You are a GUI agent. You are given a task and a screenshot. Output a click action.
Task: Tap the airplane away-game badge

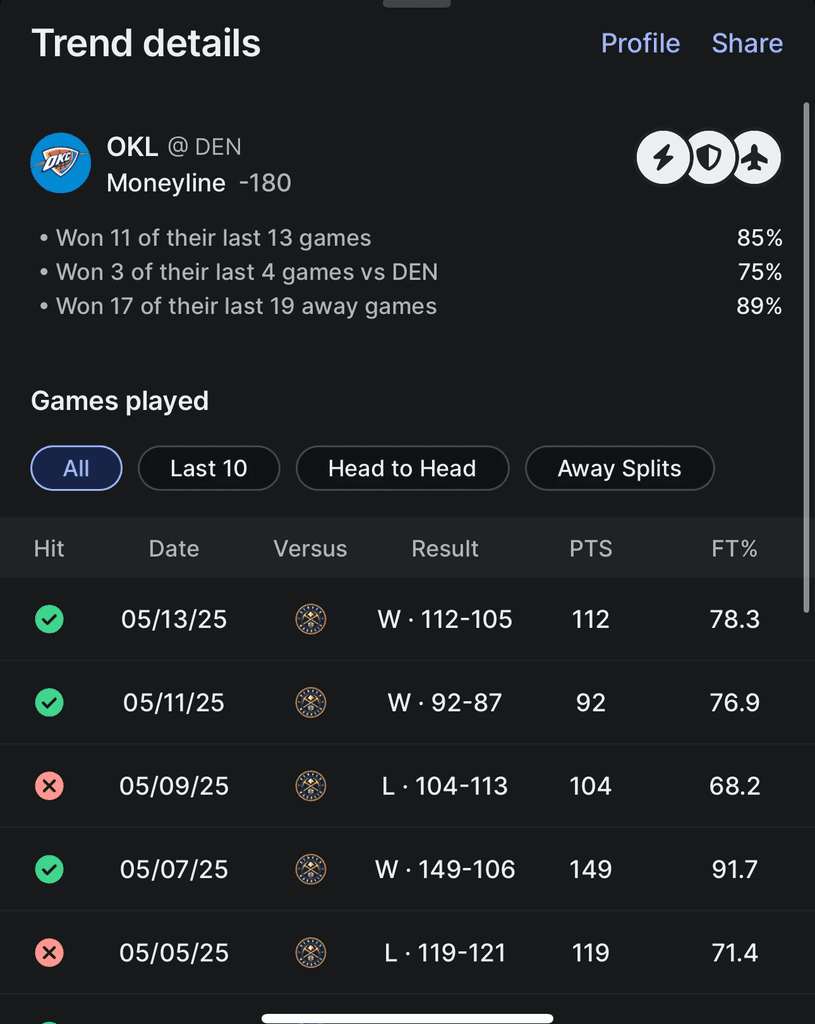click(x=756, y=157)
